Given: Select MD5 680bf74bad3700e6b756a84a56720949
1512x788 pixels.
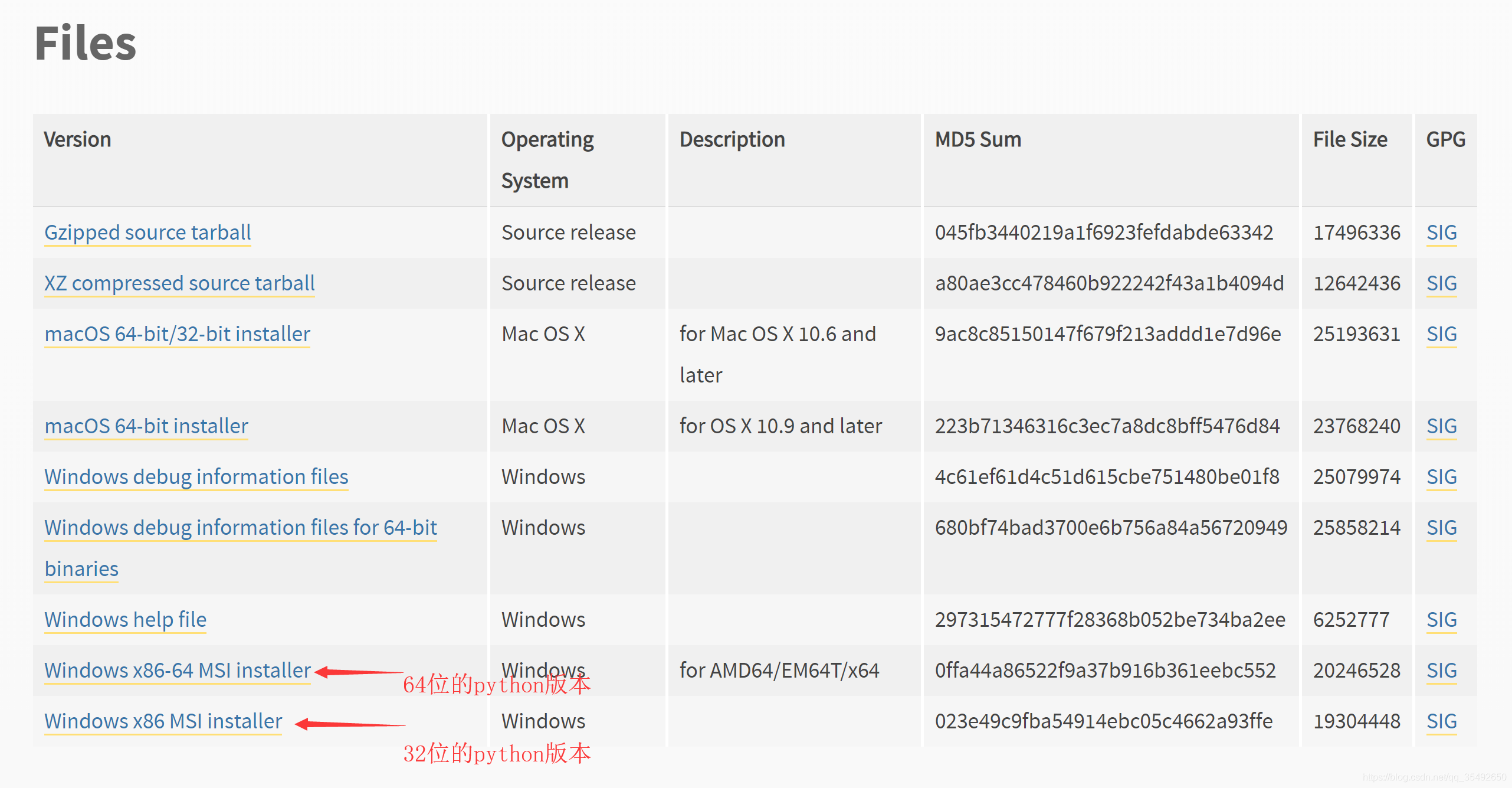Looking at the screenshot, I should point(1111,528).
